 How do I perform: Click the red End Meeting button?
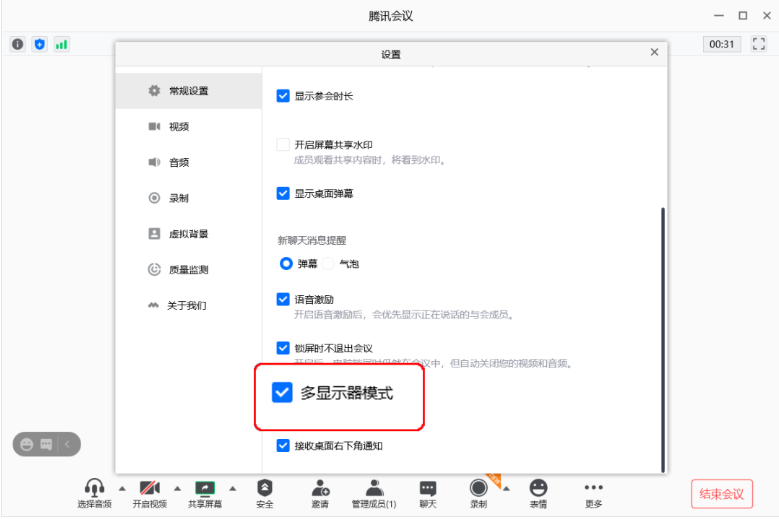(x=721, y=494)
